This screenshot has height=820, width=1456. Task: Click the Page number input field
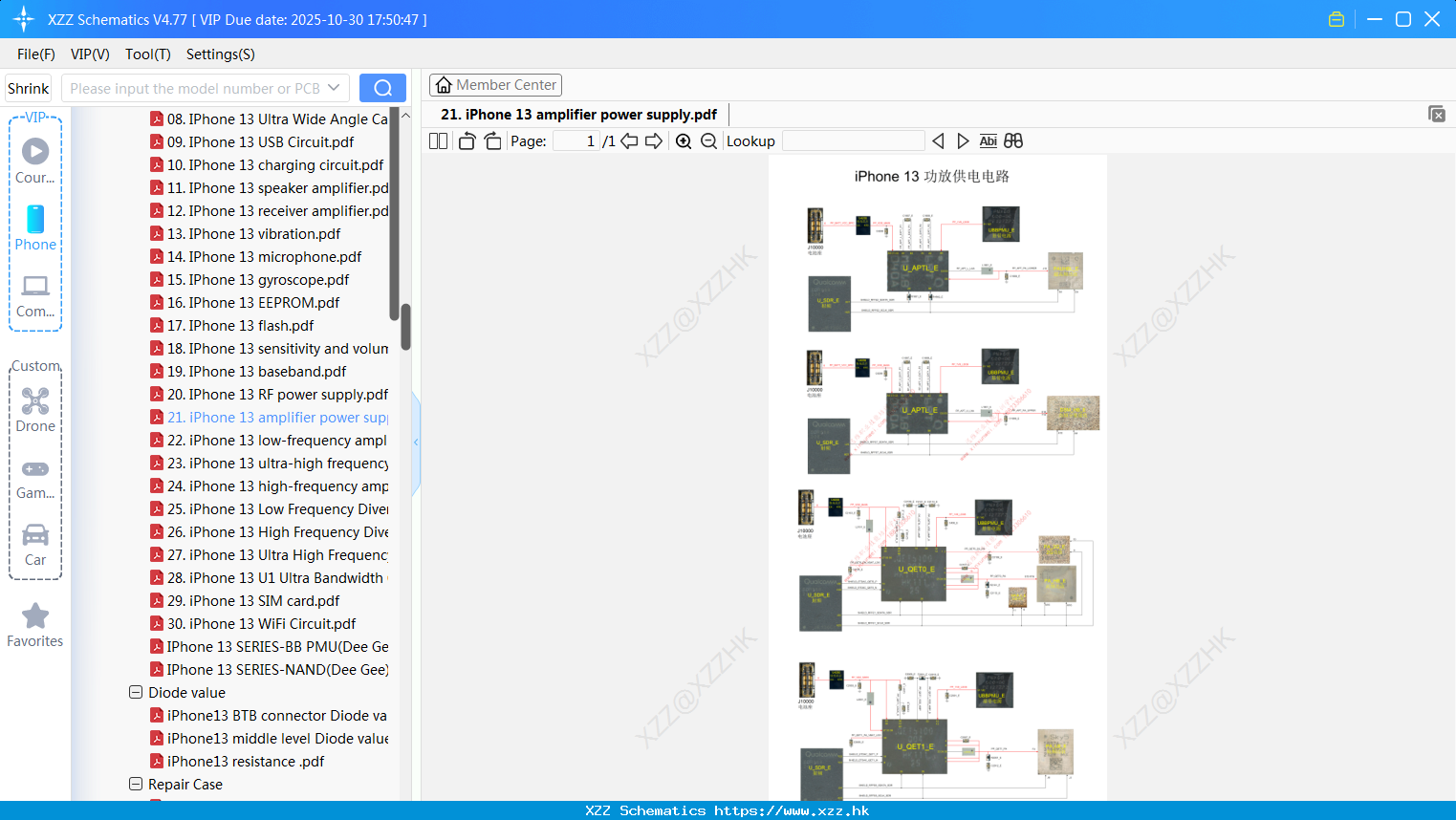[576, 140]
